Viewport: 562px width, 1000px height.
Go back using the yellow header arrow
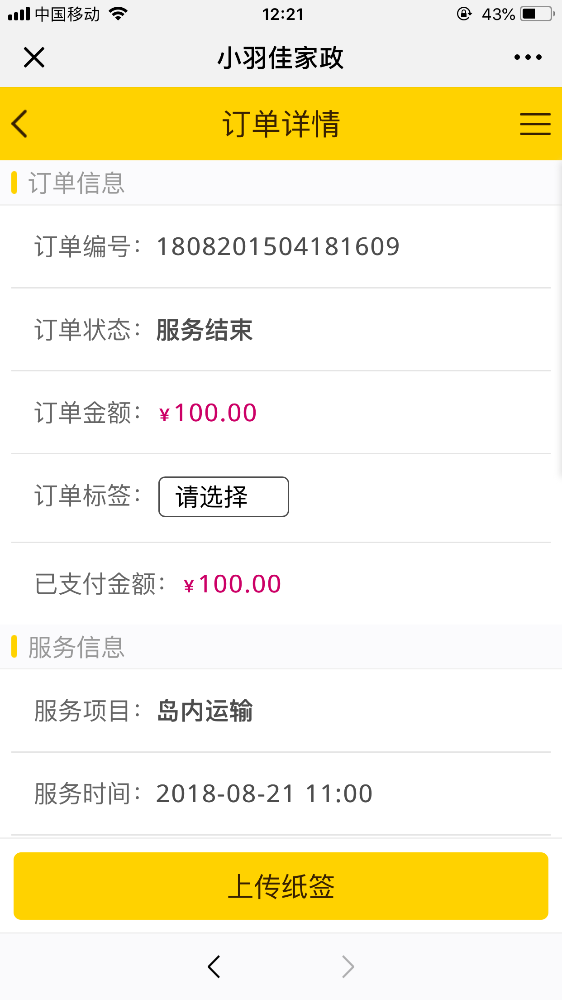click(20, 123)
